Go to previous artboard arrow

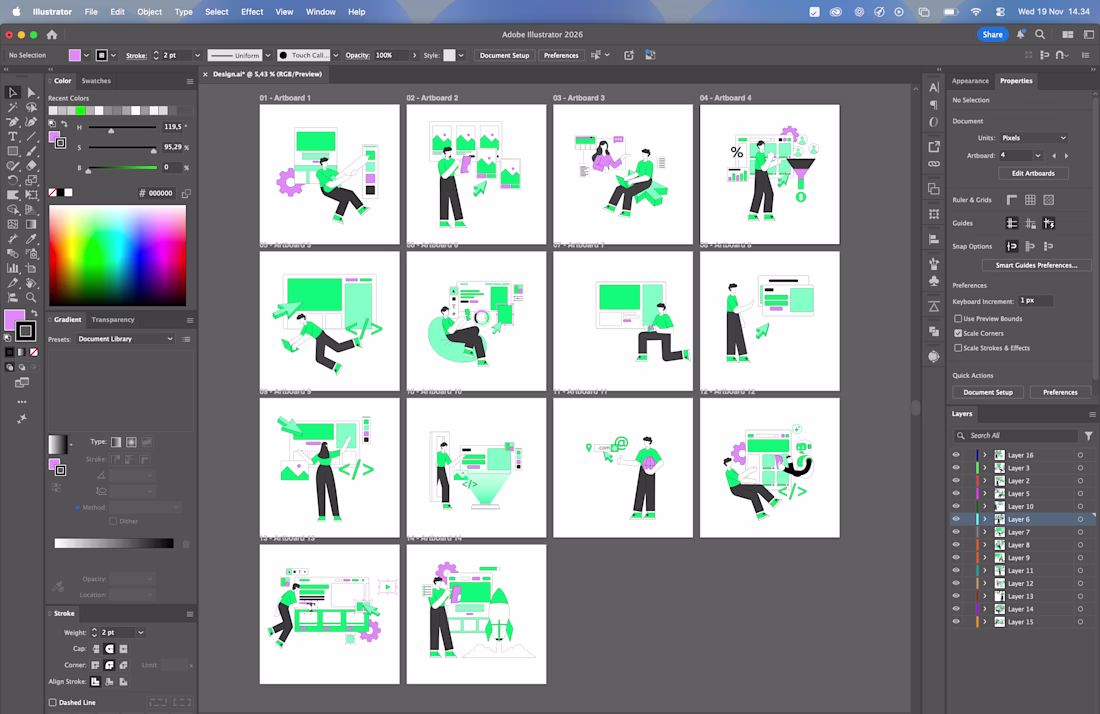click(1054, 156)
